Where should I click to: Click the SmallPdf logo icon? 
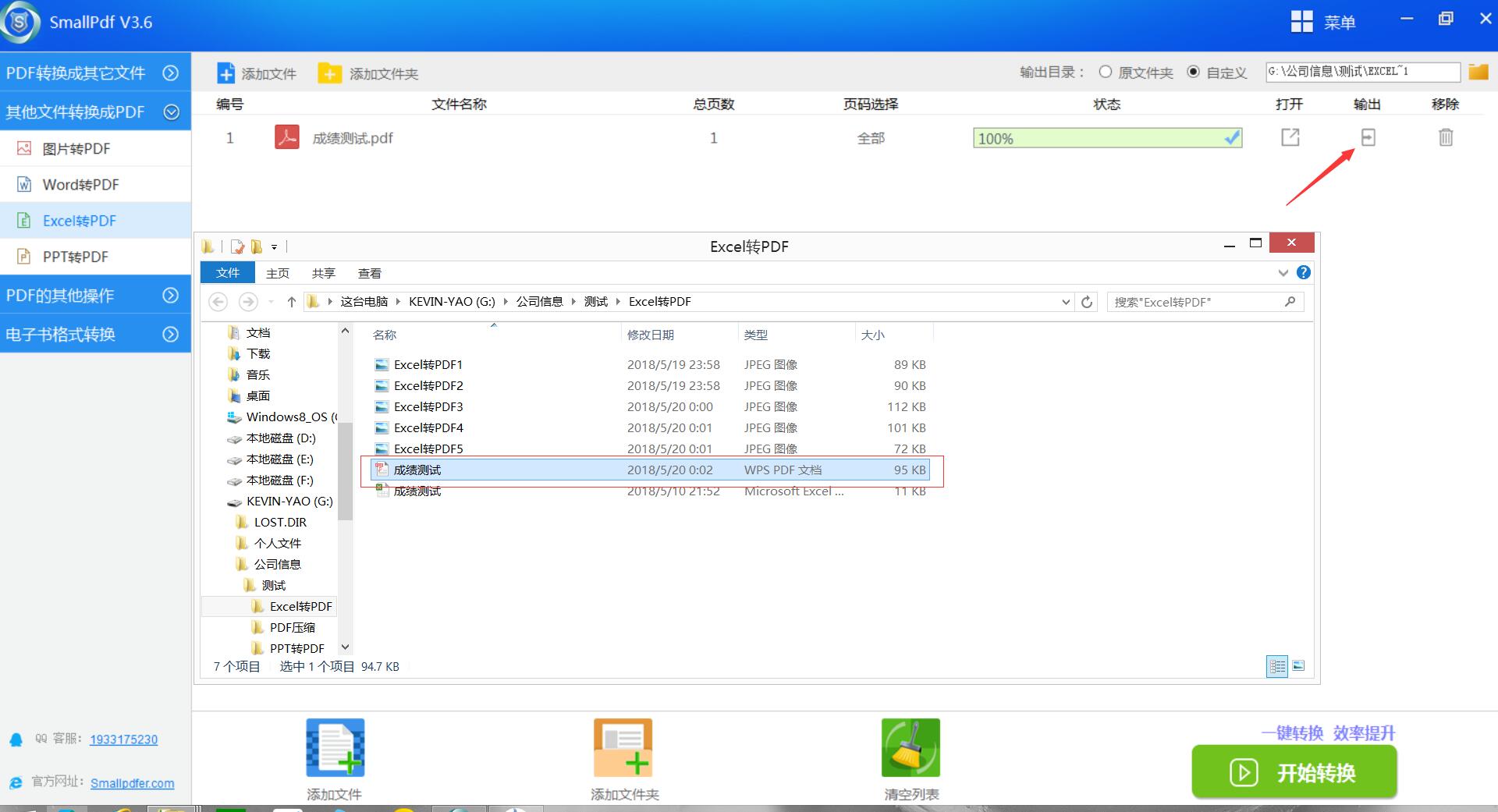point(20,22)
